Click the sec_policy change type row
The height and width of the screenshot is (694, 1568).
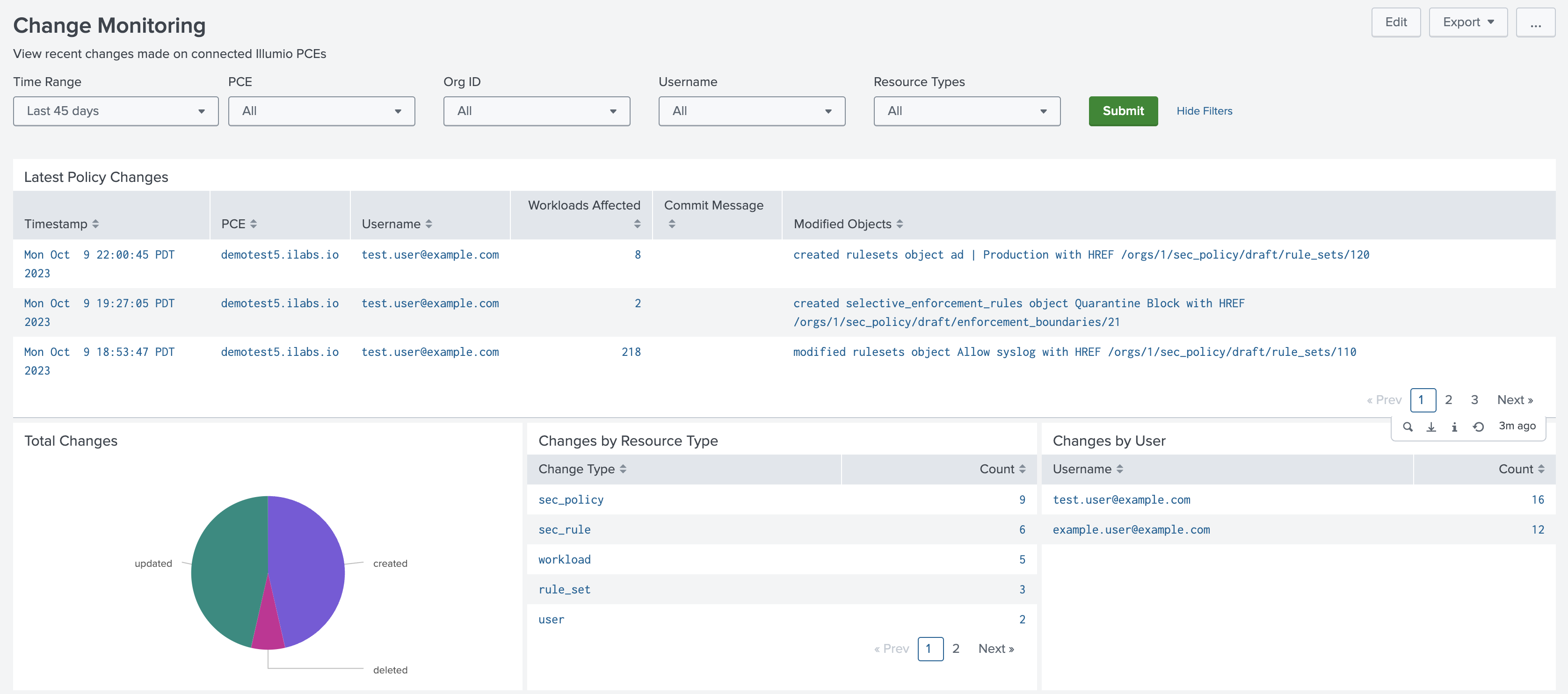(x=782, y=500)
